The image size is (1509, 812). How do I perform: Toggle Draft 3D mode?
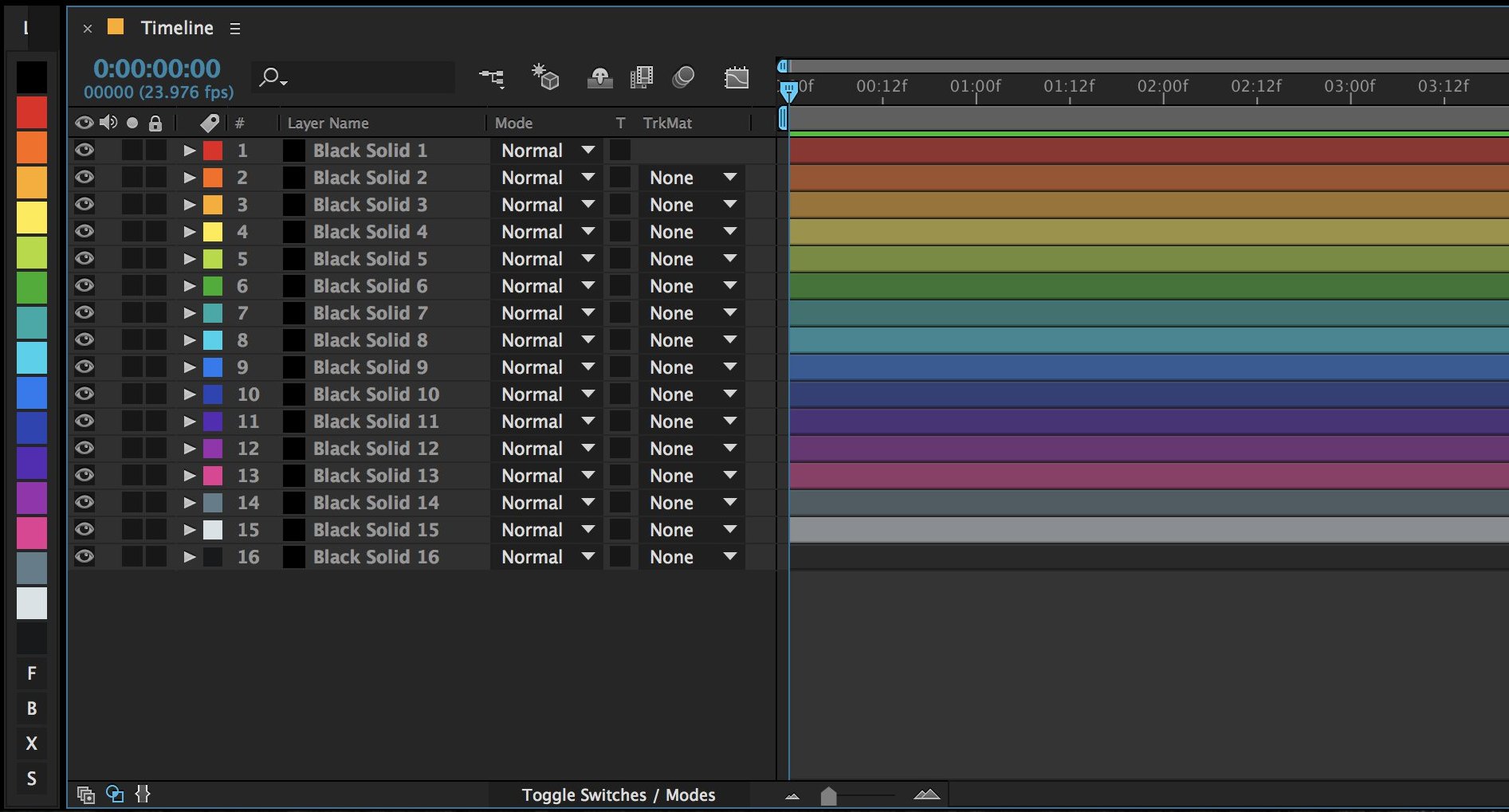[545, 77]
